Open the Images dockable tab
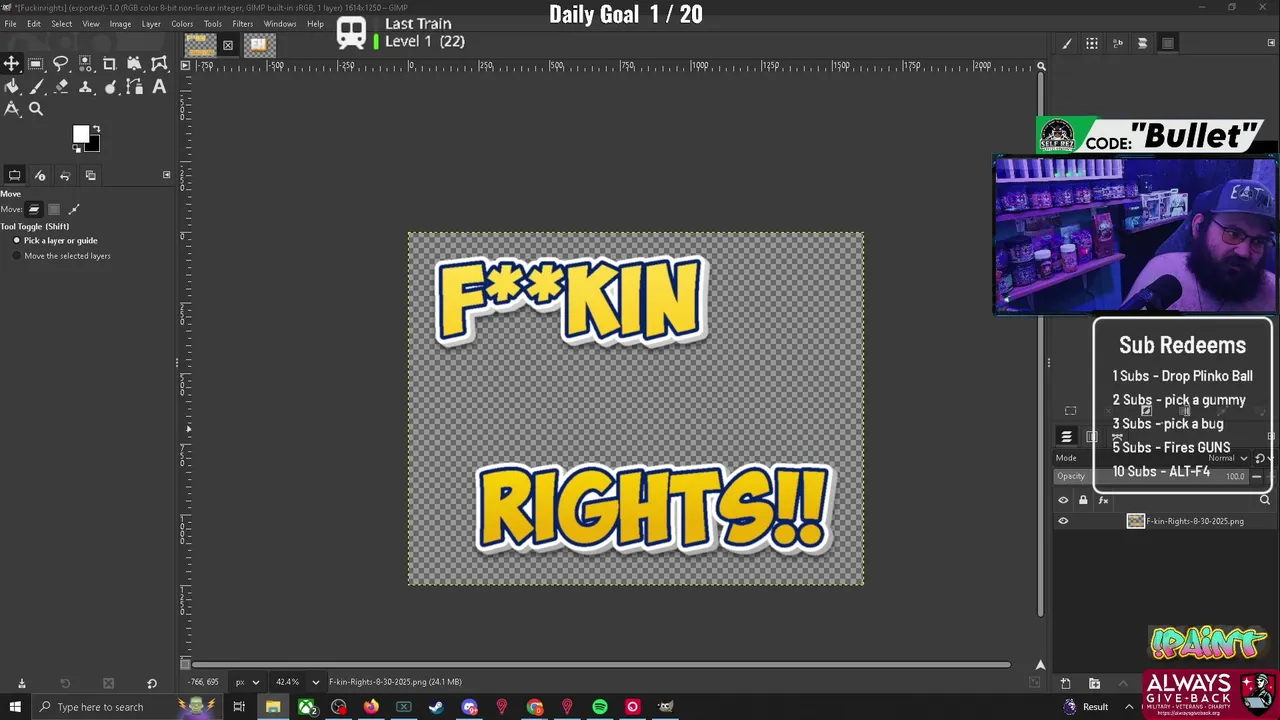This screenshot has width=1280, height=720. (x=90, y=175)
